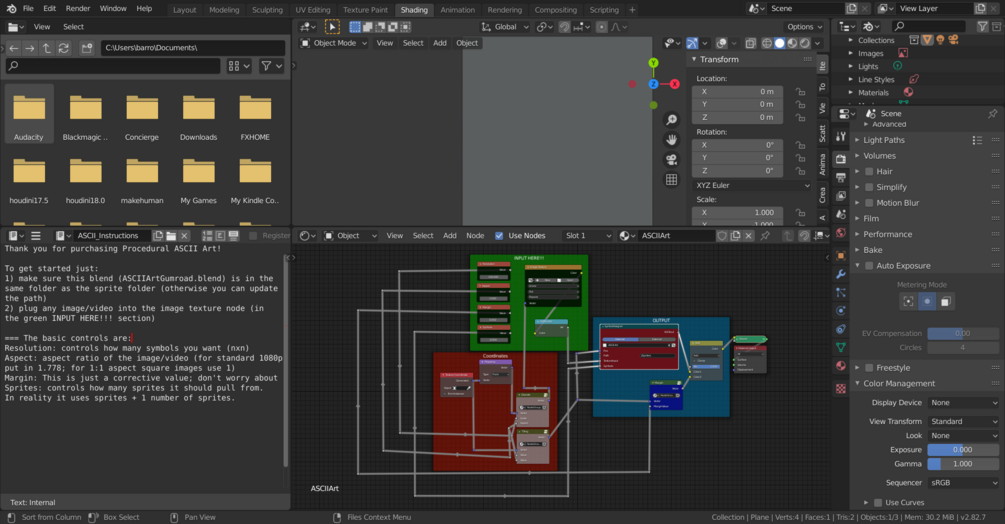Click the zoom magnifier in 3D viewport
This screenshot has height=524, width=1005.
pos(672,120)
